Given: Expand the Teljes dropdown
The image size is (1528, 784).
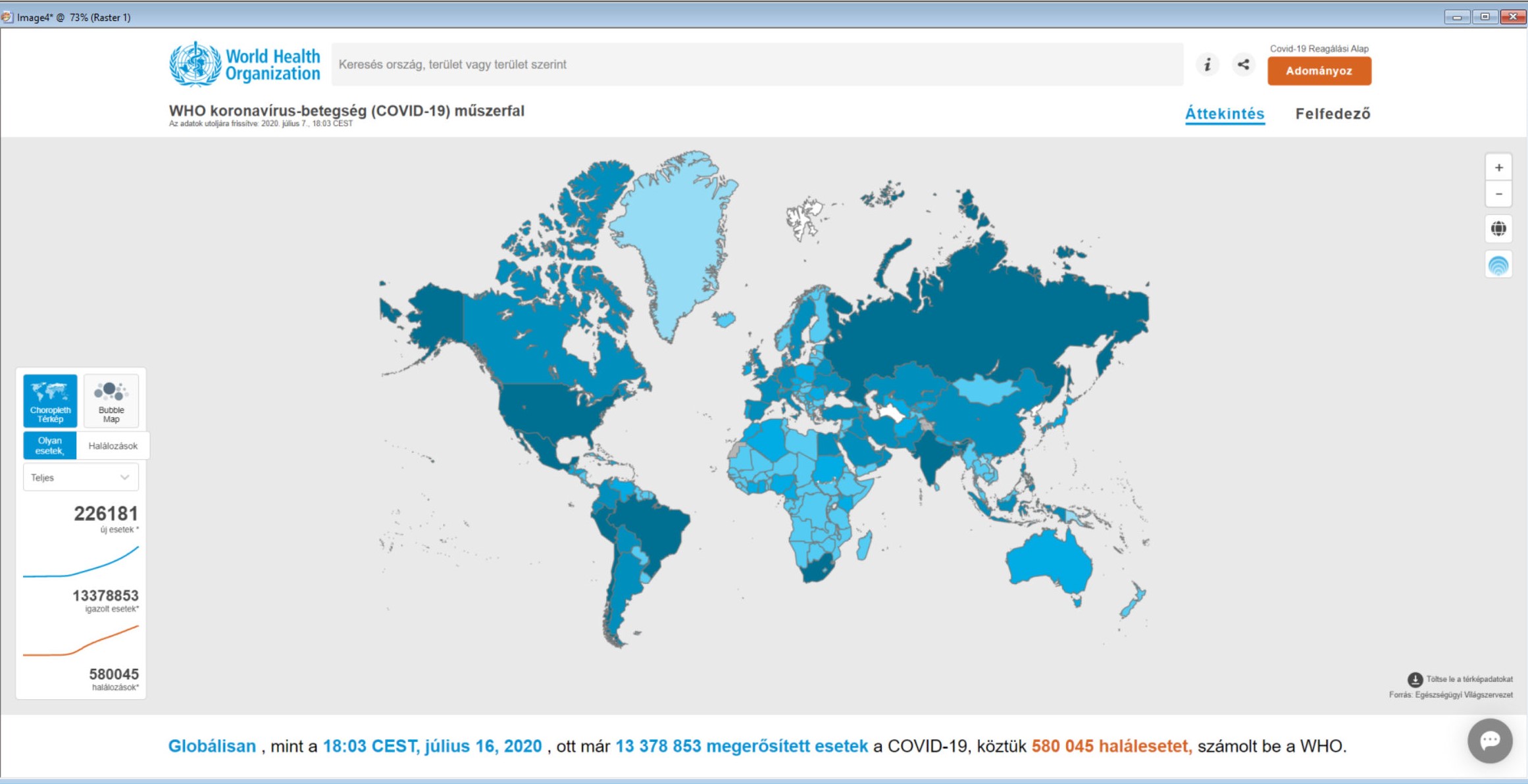Looking at the screenshot, I should tap(80, 478).
